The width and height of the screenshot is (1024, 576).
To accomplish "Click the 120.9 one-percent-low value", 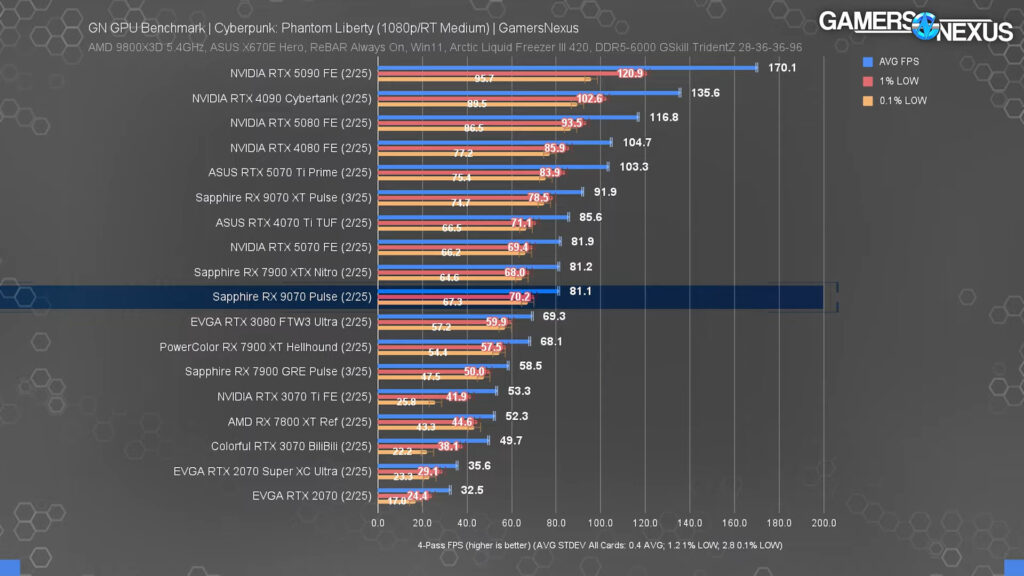I will [630, 73].
